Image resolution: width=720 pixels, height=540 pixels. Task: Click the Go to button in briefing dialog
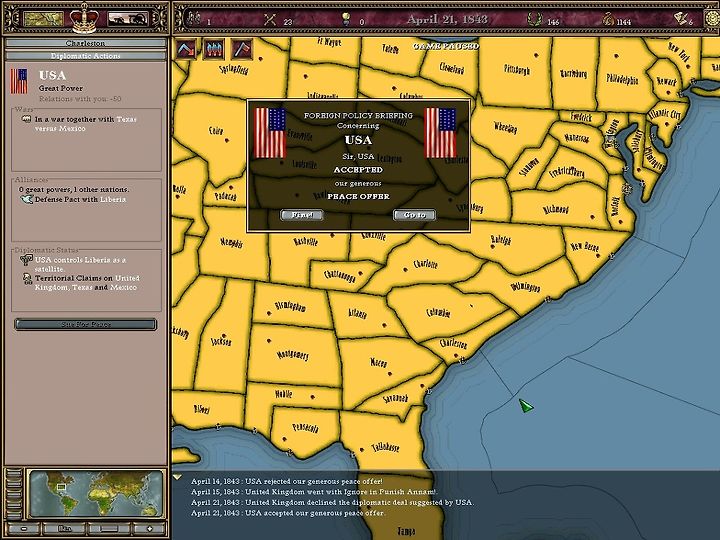[x=414, y=215]
